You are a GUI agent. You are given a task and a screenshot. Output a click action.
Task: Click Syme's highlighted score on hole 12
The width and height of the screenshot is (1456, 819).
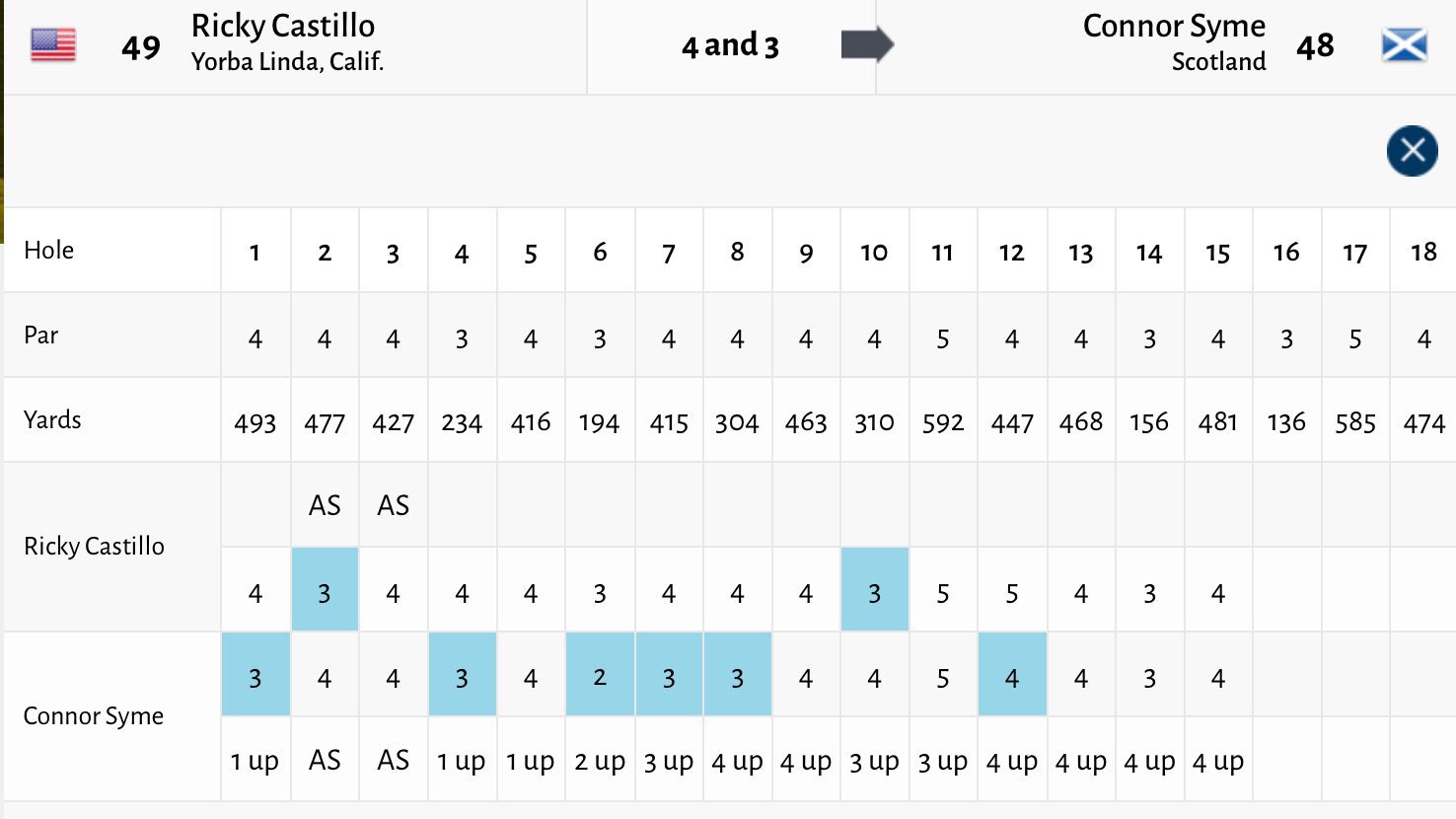1012,678
